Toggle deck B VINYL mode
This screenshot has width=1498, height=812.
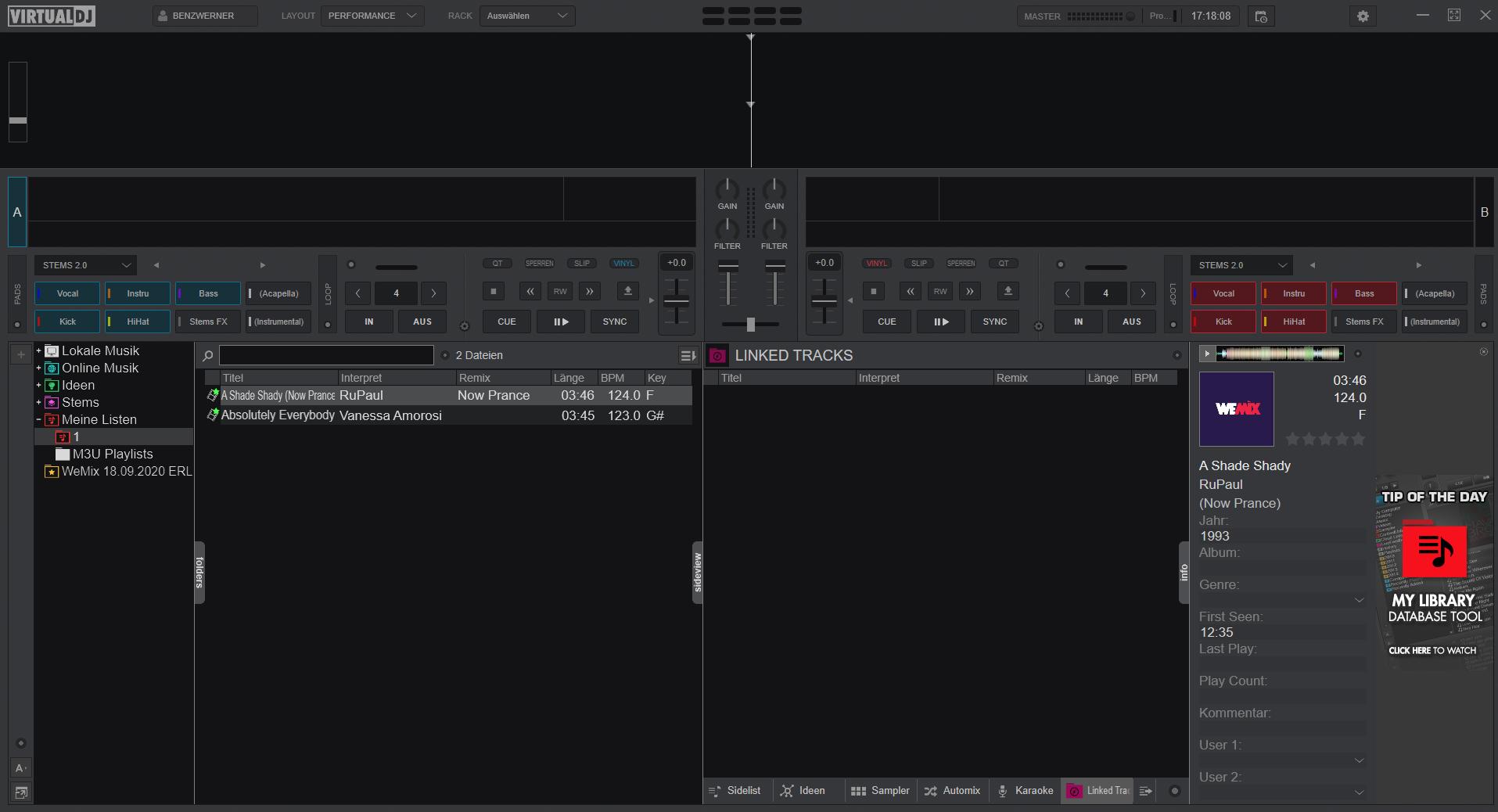[877, 264]
